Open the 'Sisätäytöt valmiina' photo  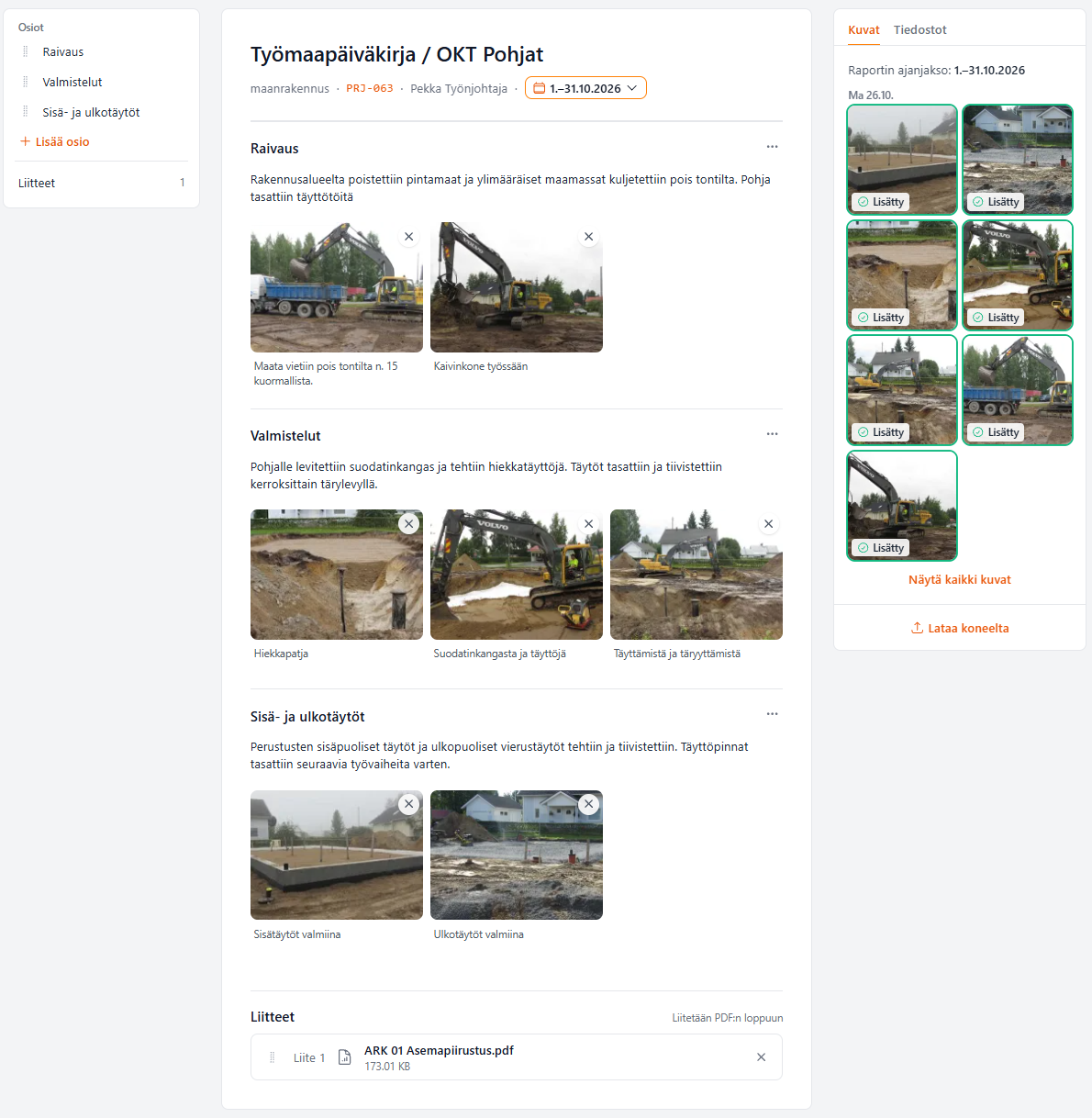(x=337, y=855)
